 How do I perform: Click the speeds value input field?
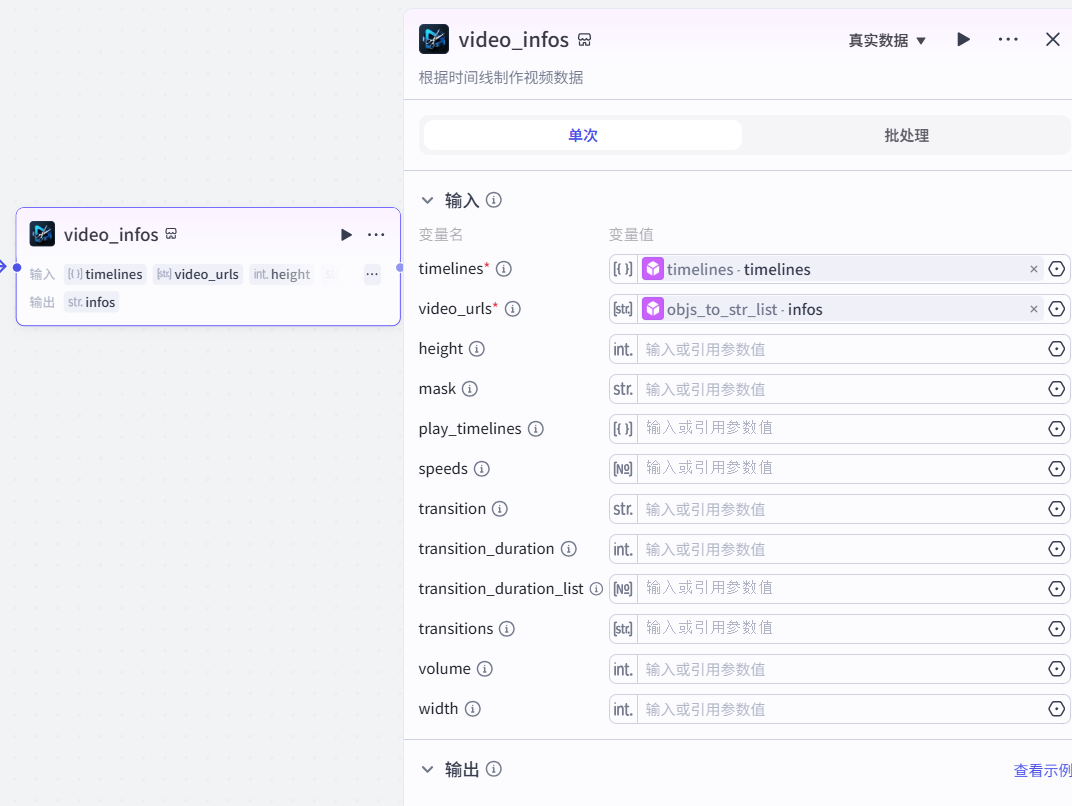tap(840, 469)
